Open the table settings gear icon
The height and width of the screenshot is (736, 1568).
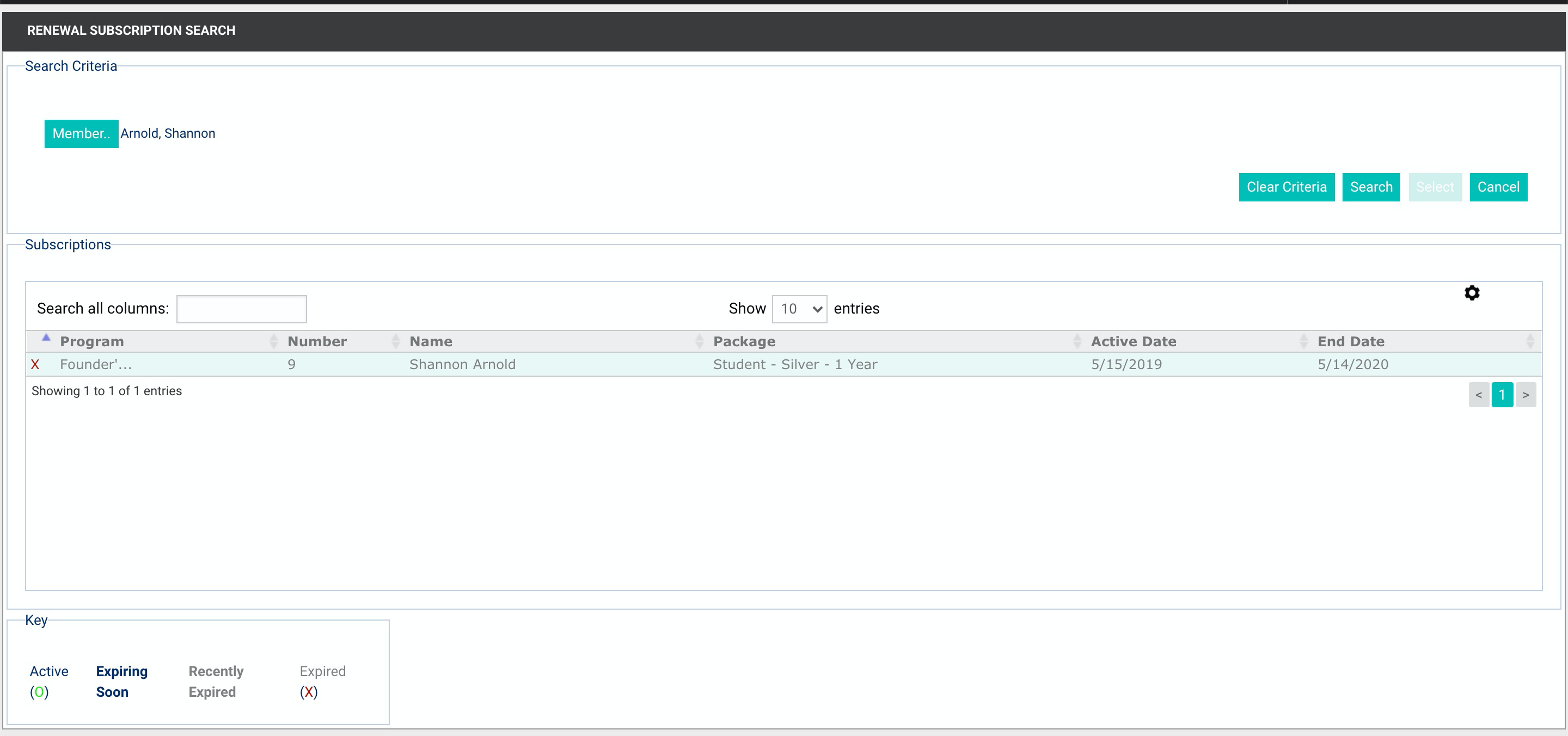pyautogui.click(x=1472, y=293)
